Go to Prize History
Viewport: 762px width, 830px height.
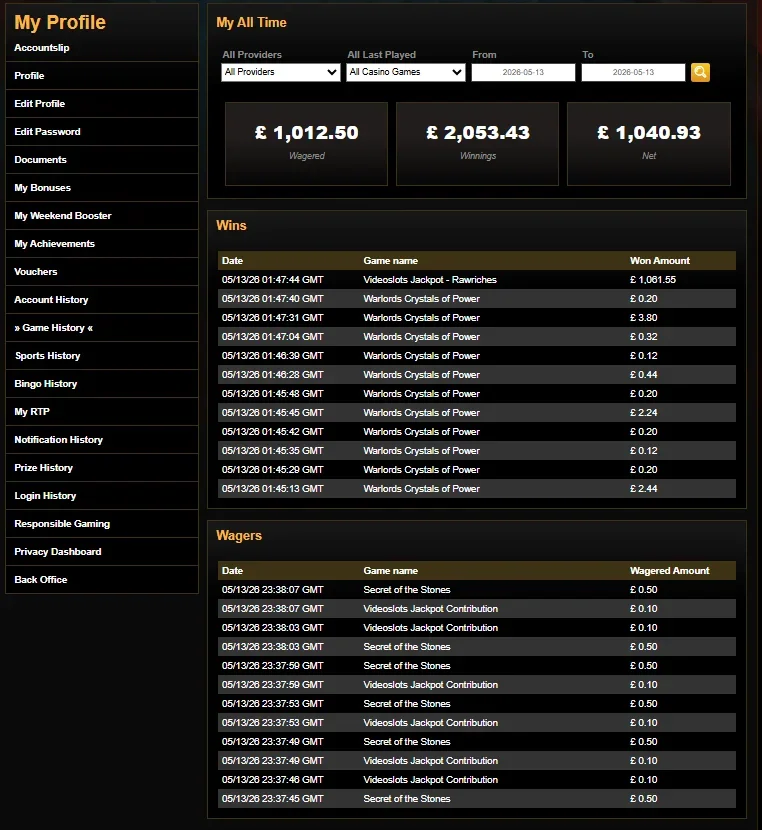point(102,468)
